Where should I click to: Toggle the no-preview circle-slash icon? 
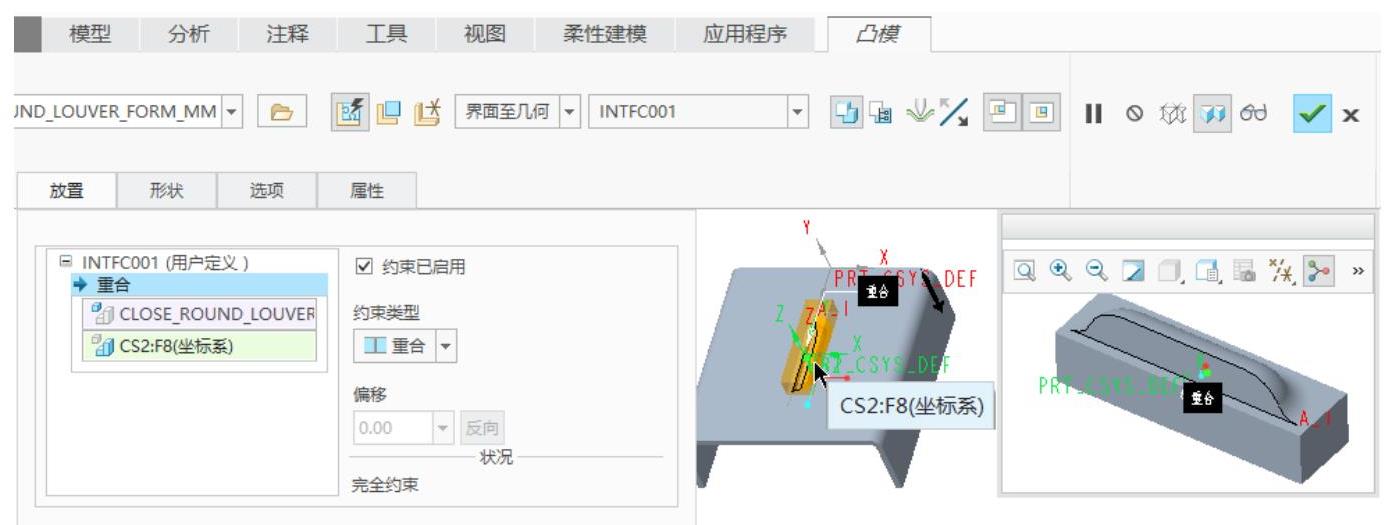coord(1133,112)
